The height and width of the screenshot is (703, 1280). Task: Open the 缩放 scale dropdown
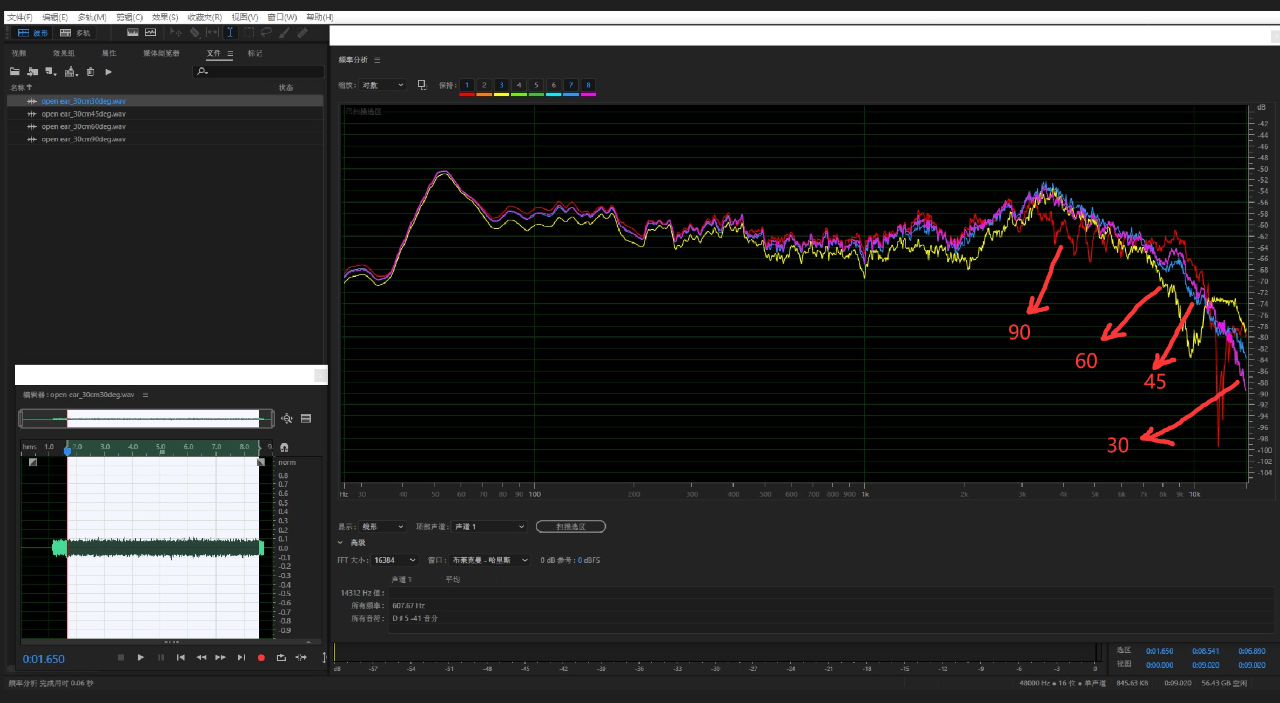pyautogui.click(x=383, y=85)
